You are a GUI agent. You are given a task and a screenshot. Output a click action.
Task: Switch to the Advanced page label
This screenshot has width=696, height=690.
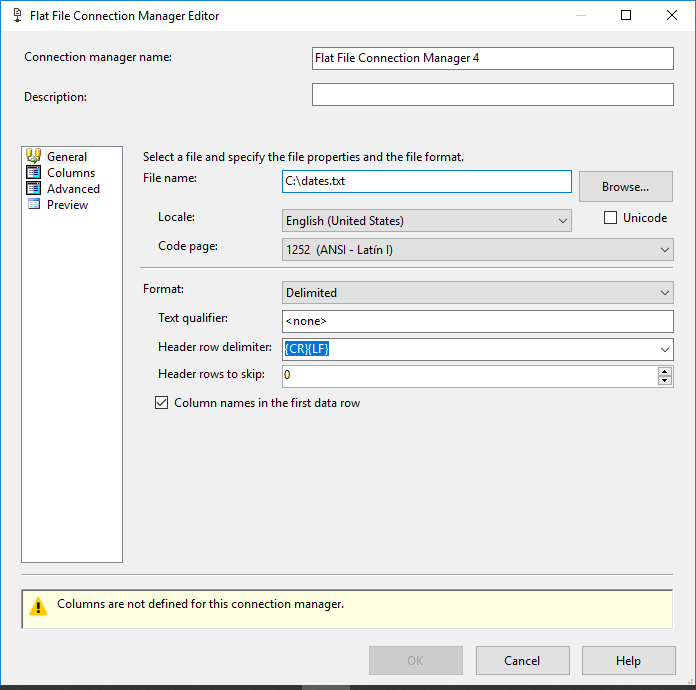point(73,189)
